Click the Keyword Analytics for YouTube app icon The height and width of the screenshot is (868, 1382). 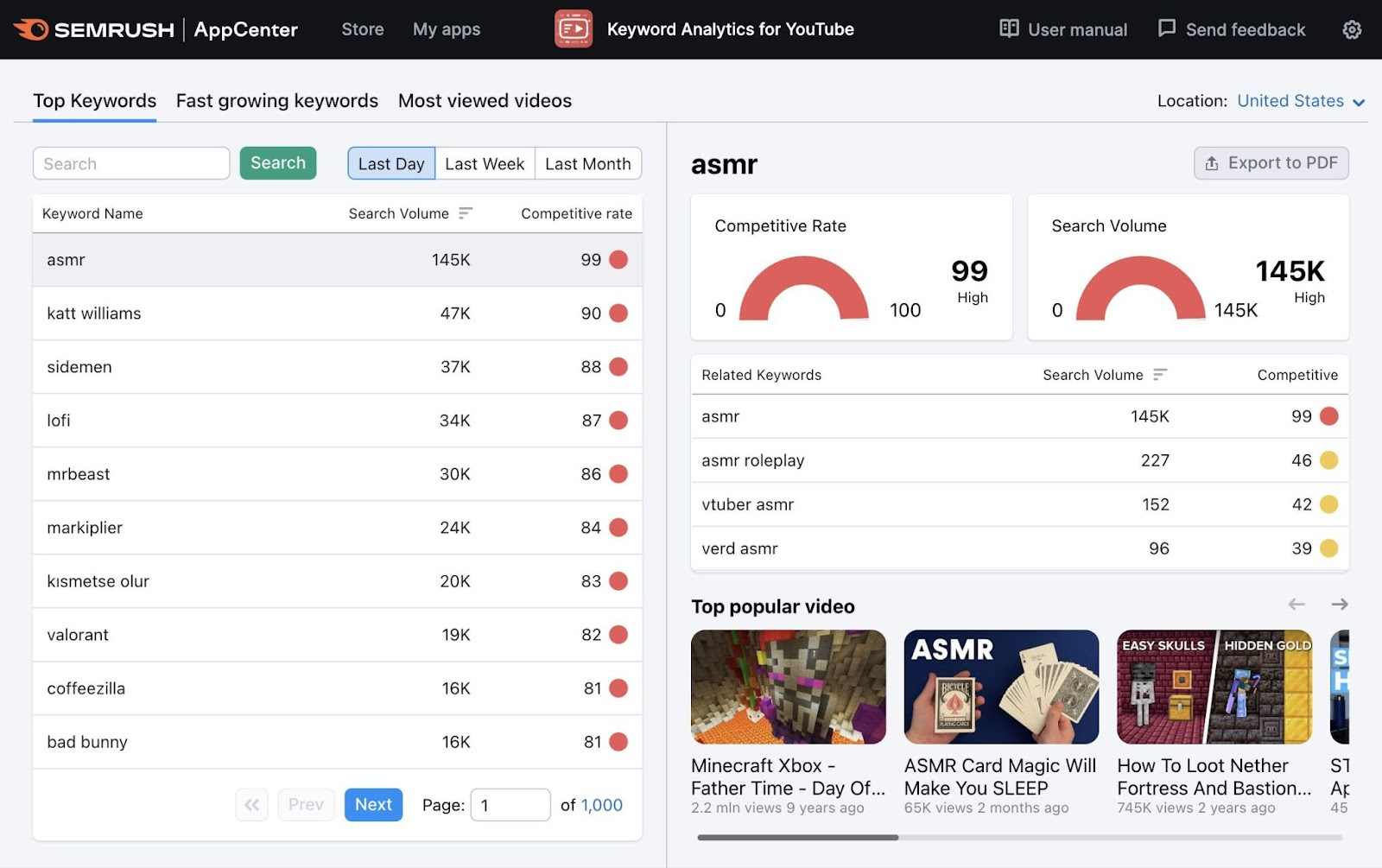(x=574, y=29)
